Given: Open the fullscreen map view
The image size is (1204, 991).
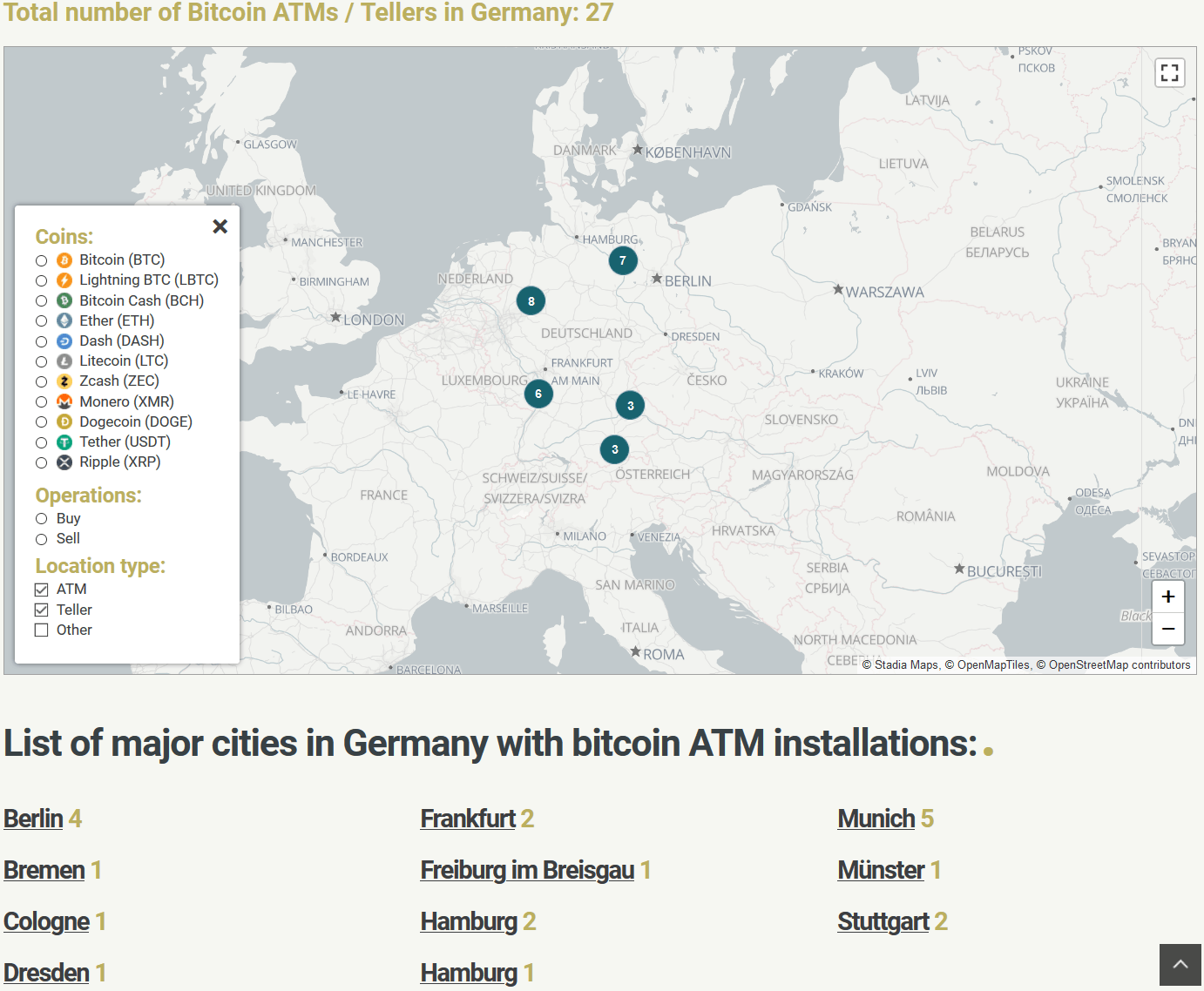Looking at the screenshot, I should [x=1169, y=72].
